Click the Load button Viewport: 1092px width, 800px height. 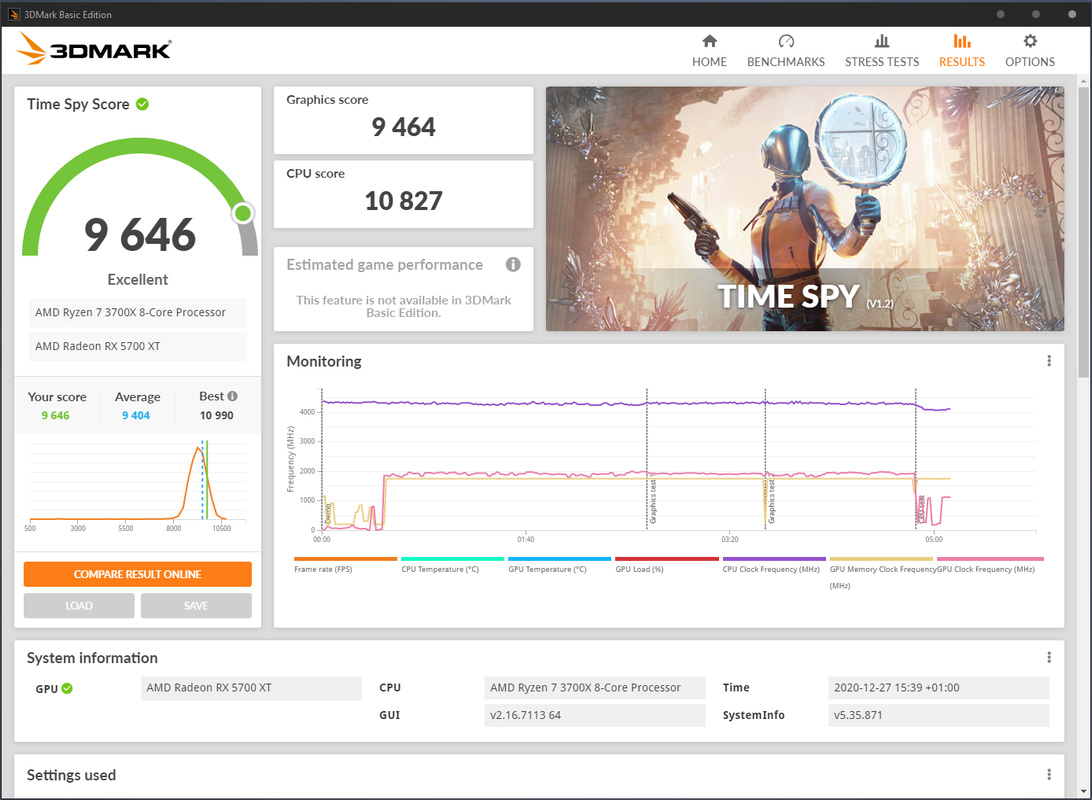79,606
